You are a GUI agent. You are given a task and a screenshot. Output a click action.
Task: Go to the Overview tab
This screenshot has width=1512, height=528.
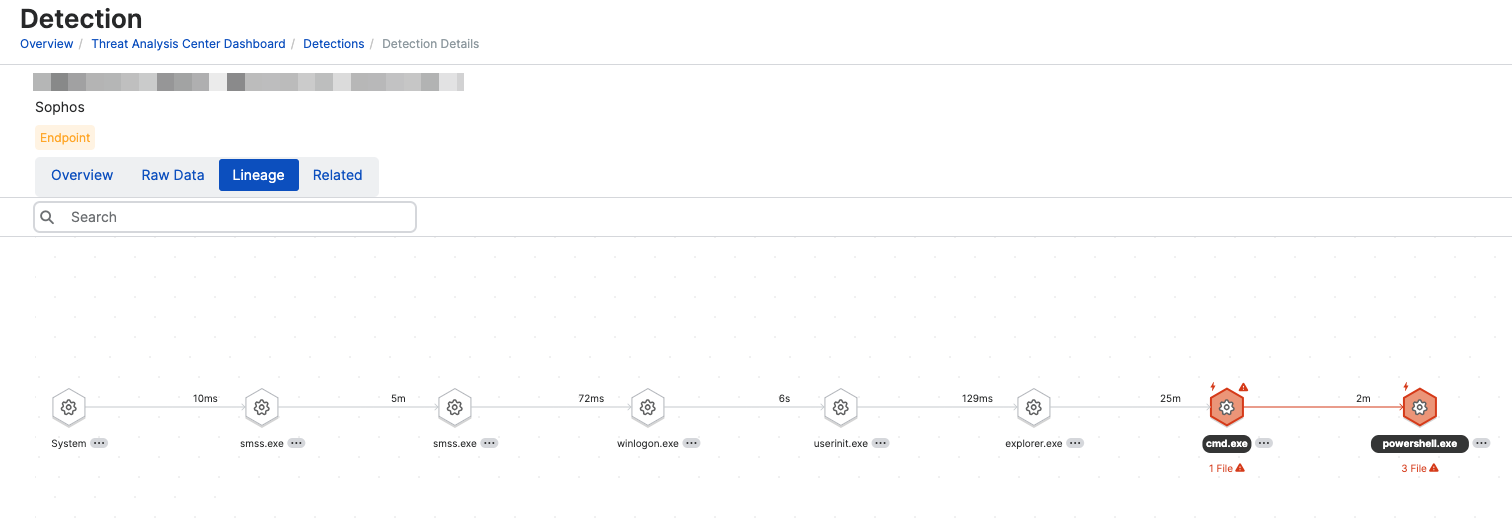[82, 175]
